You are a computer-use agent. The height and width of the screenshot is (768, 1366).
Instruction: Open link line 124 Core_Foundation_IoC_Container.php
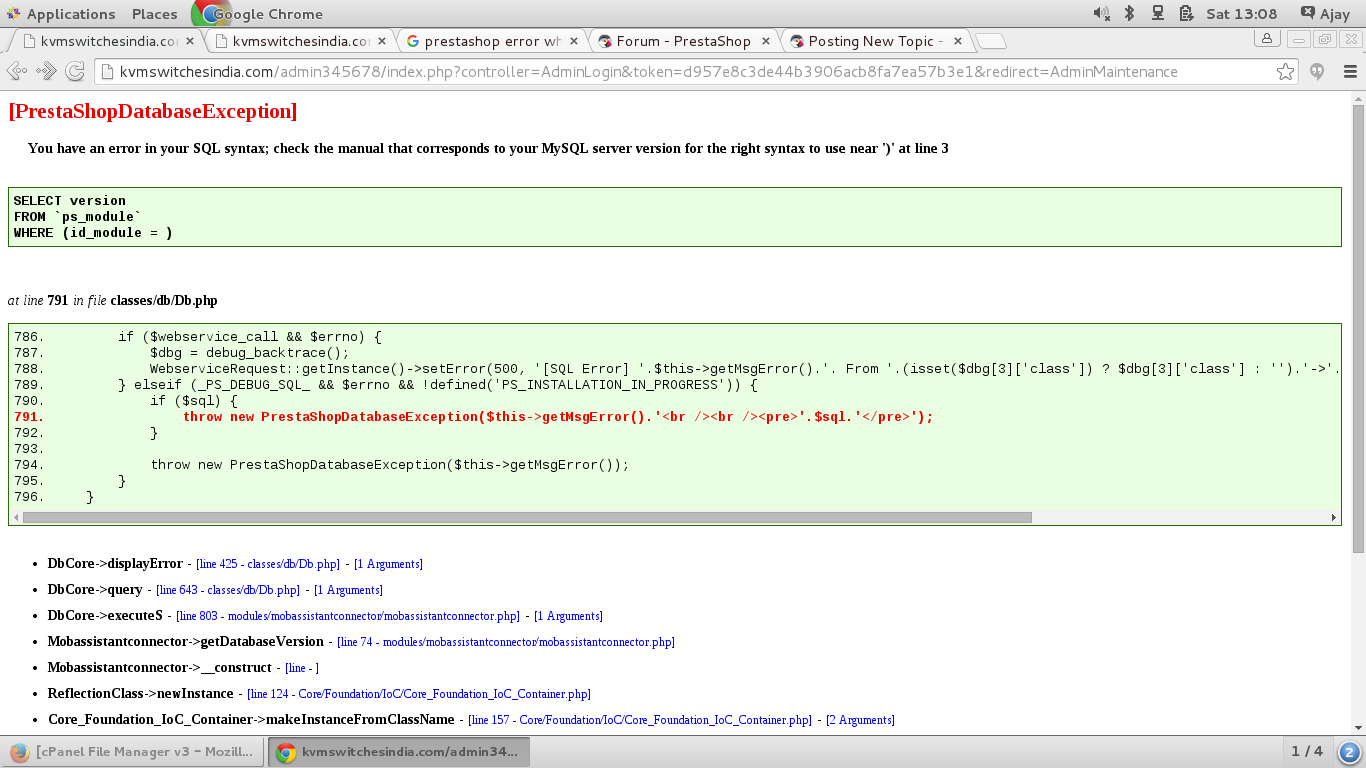[418, 694]
